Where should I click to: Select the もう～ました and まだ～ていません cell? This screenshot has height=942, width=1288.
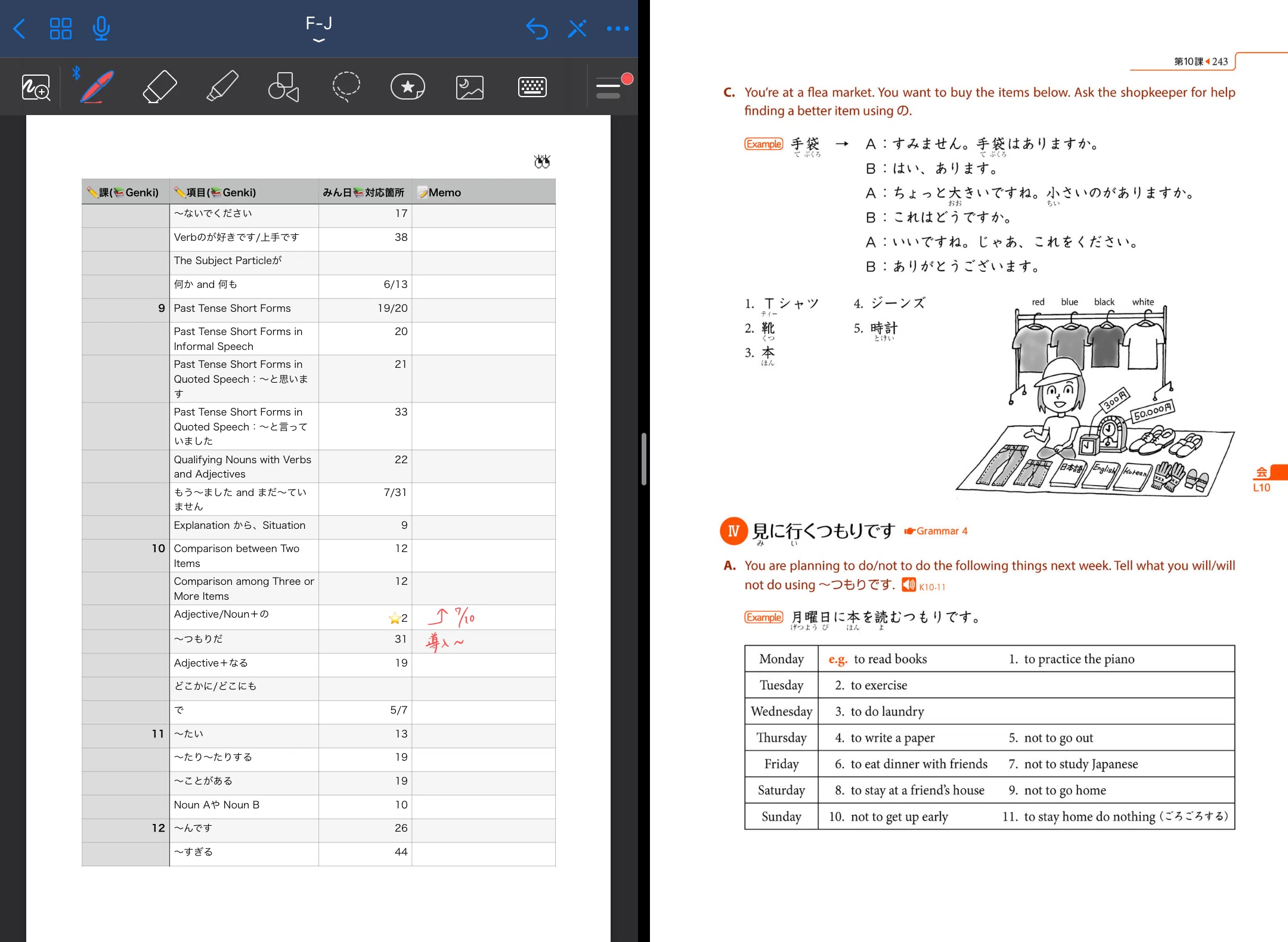point(244,499)
